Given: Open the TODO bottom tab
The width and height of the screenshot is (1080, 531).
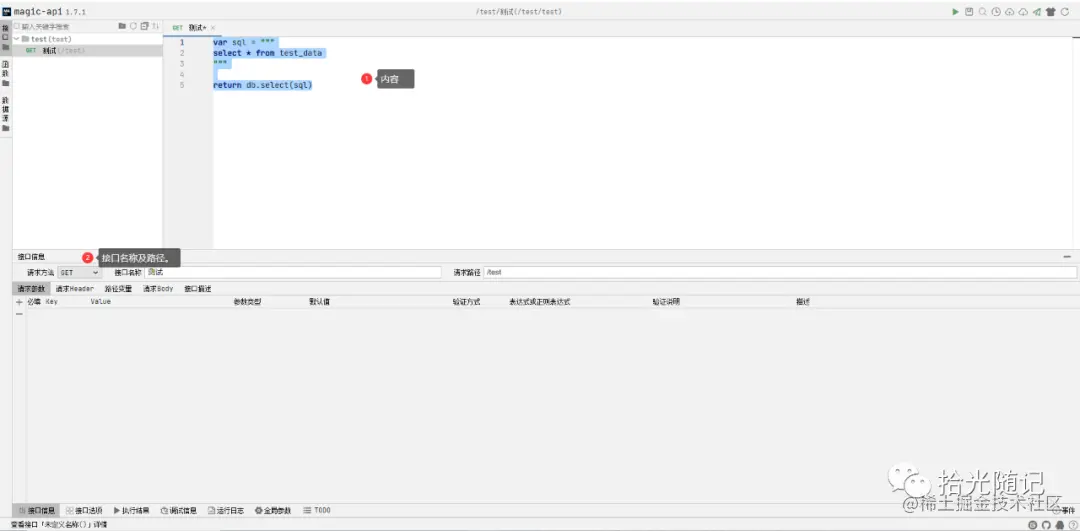Looking at the screenshot, I should pos(317,510).
